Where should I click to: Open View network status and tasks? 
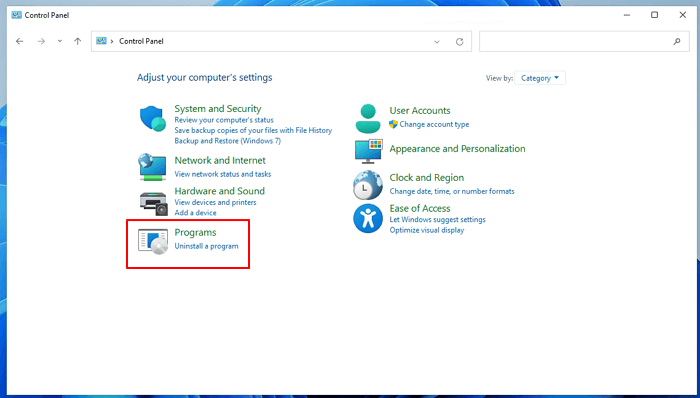[x=223, y=174]
